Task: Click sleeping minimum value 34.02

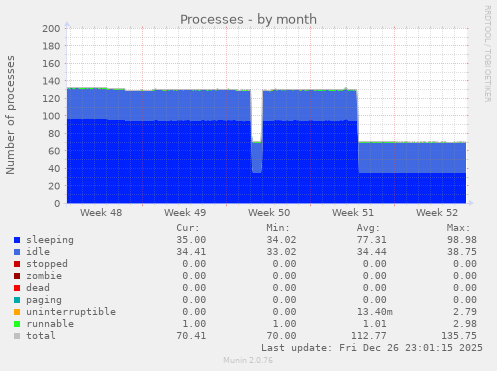Action: pos(281,240)
